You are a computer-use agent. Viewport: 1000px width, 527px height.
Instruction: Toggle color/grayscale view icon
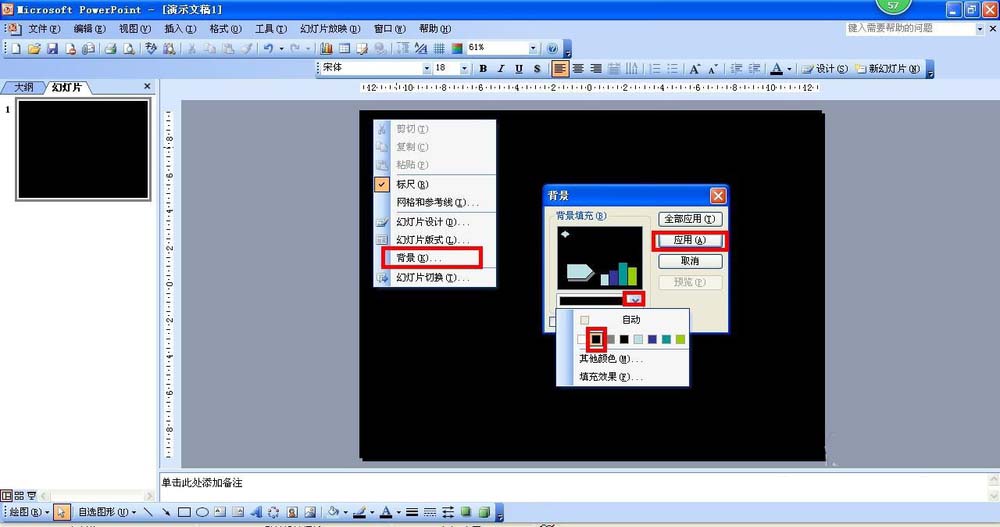tap(457, 48)
